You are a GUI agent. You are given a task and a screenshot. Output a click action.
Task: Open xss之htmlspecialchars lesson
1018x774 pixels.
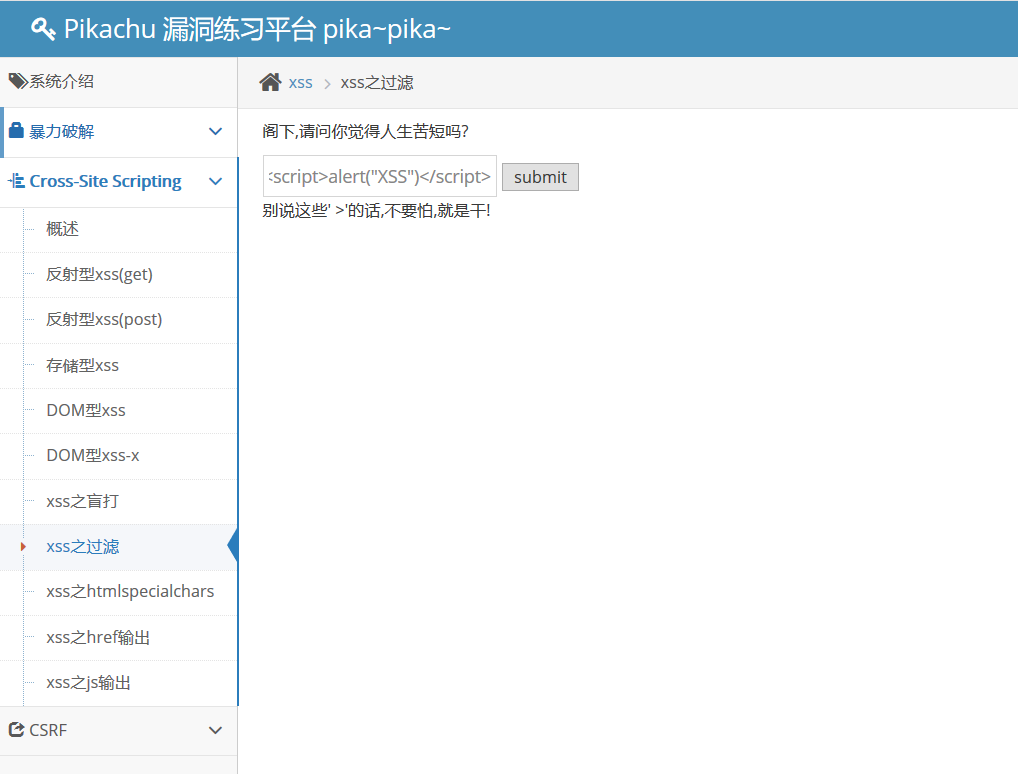pos(130,592)
